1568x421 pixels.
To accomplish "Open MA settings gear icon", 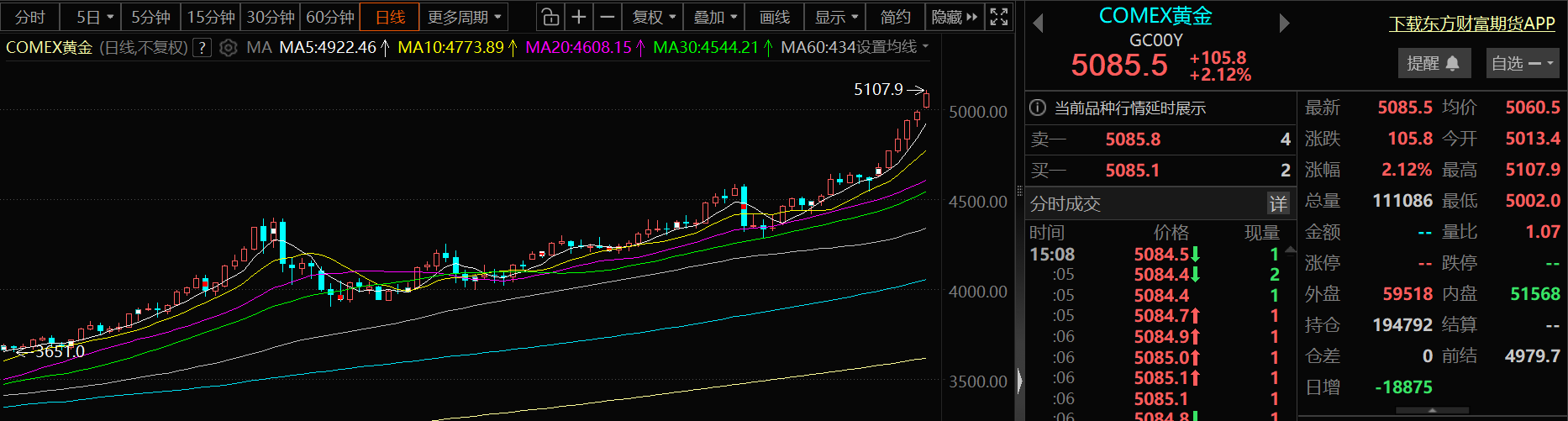I will click(x=228, y=48).
